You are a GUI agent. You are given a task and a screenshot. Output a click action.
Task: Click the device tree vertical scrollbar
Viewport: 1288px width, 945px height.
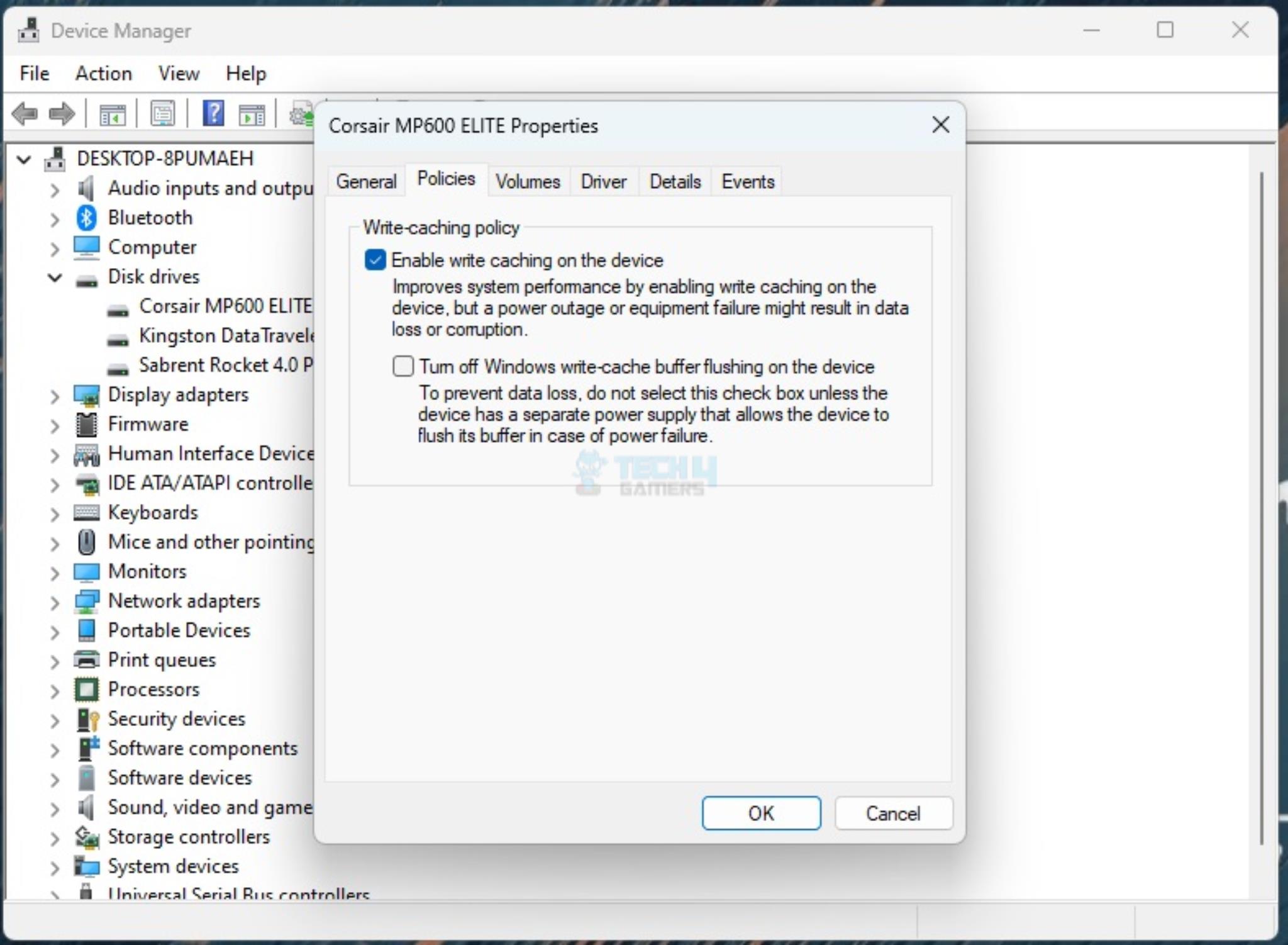(1261, 503)
